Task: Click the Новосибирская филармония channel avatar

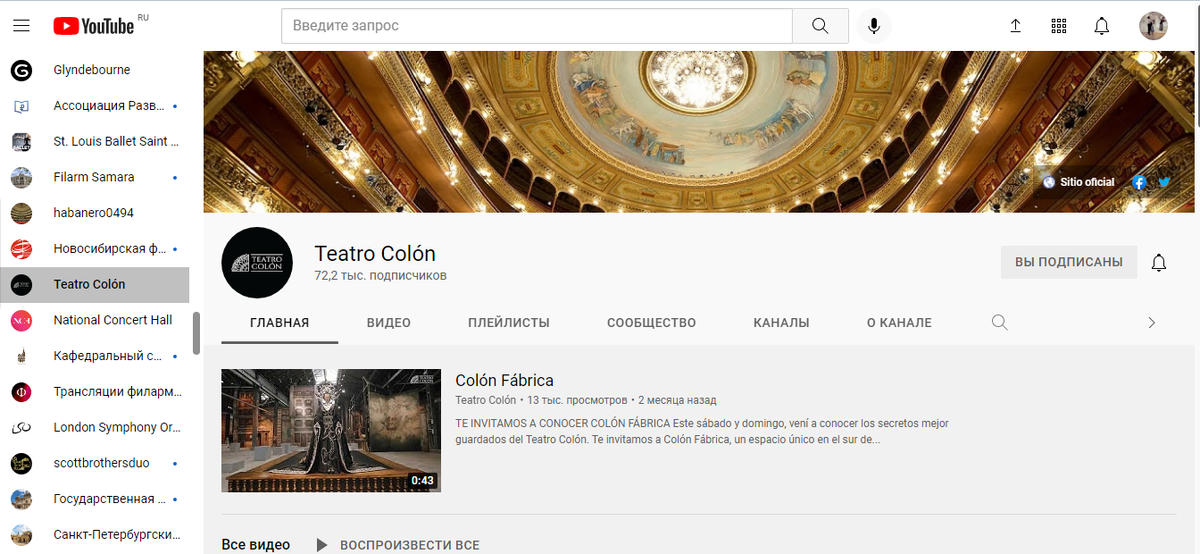Action: click(21, 248)
